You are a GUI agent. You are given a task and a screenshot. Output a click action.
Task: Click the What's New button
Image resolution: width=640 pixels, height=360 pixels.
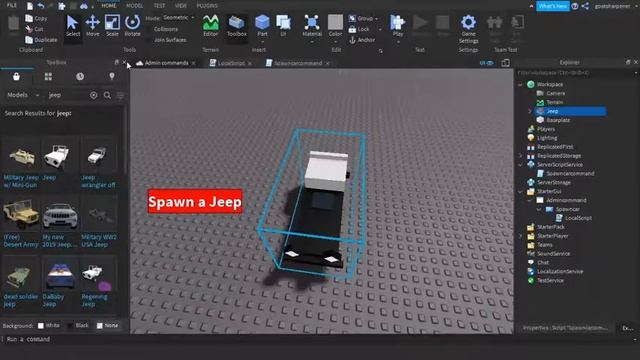[x=552, y=6]
